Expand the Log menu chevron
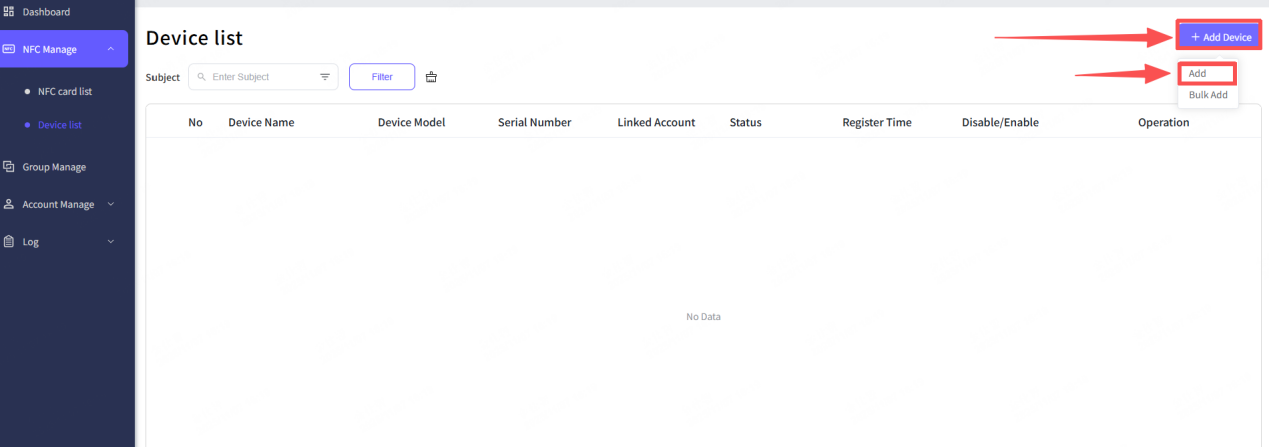1269x447 pixels. (x=110, y=242)
